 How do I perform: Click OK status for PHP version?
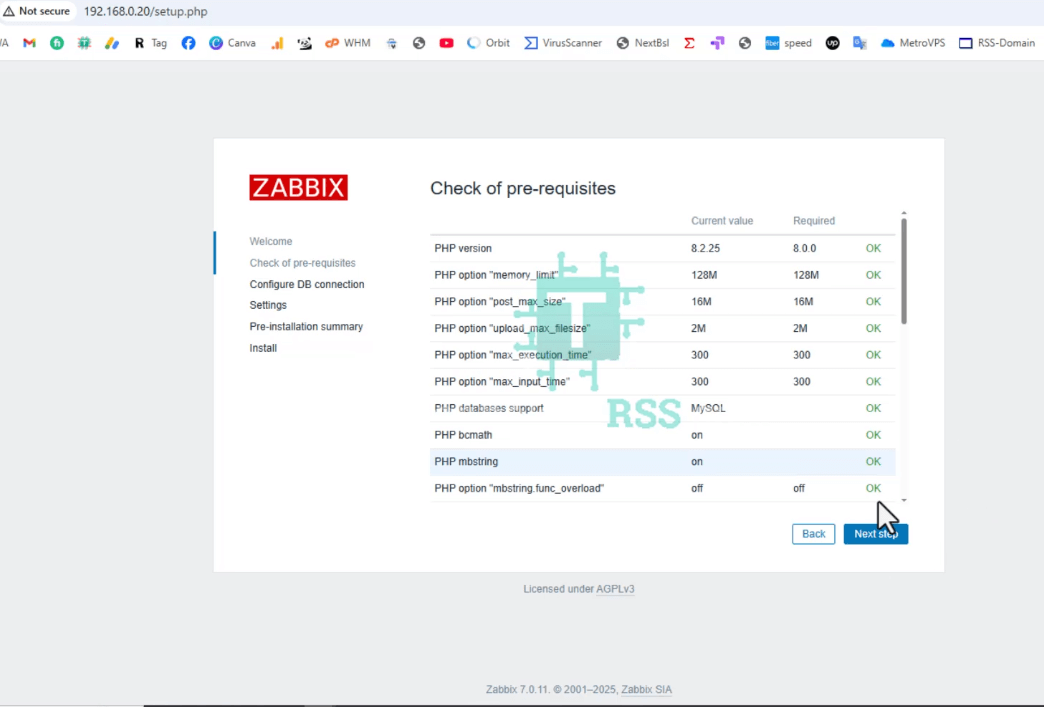coord(873,248)
